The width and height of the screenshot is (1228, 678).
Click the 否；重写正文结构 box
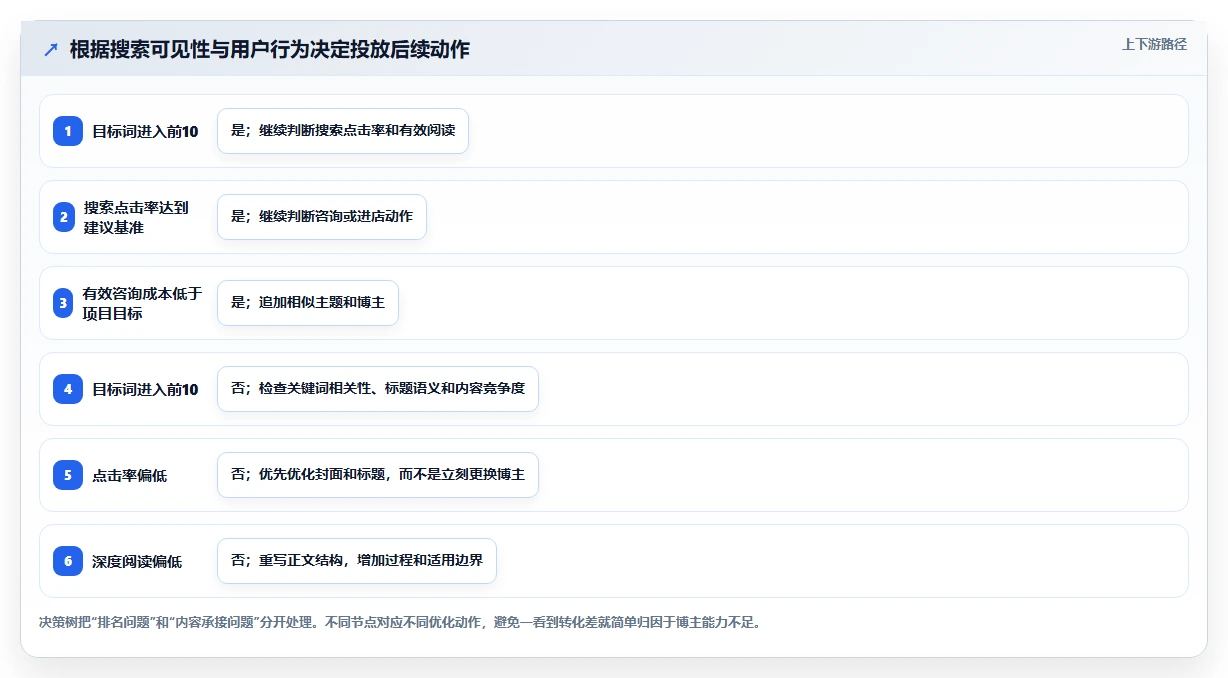(357, 561)
